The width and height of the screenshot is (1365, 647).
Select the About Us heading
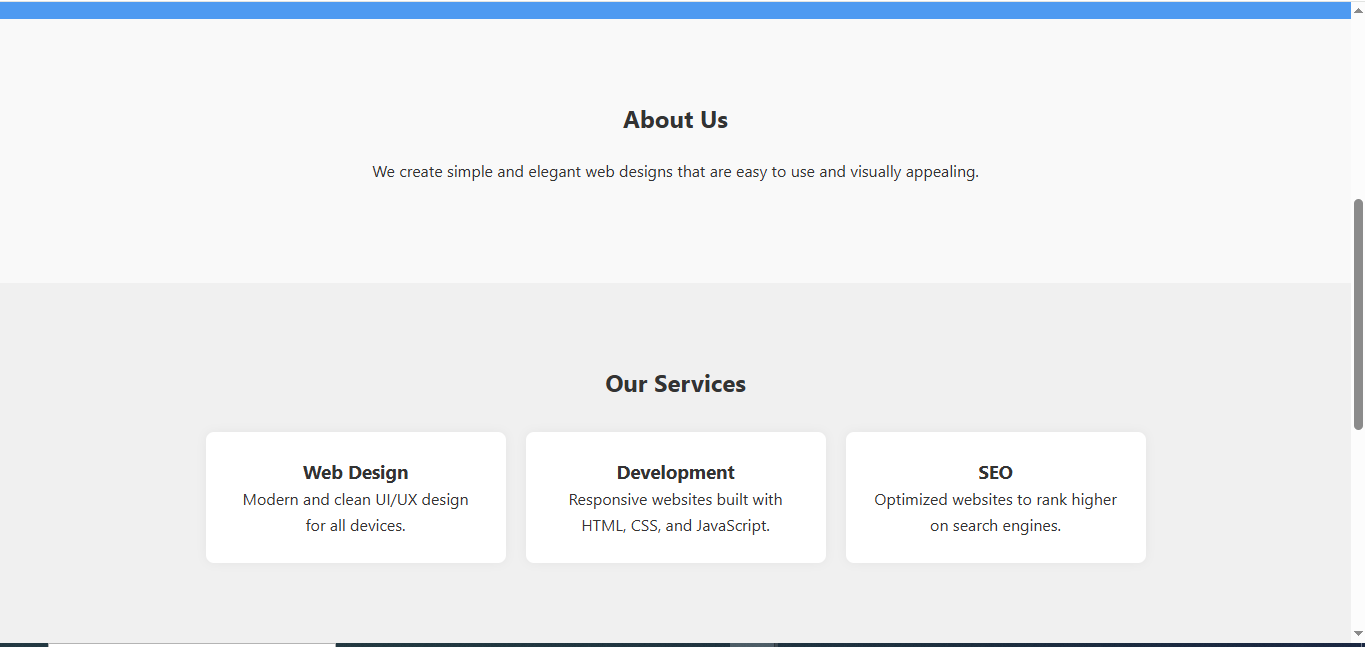(x=675, y=120)
